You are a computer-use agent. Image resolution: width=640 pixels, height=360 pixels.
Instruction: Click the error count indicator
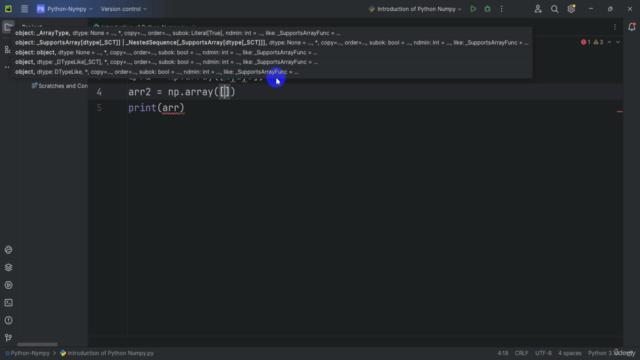pyautogui.click(x=586, y=42)
